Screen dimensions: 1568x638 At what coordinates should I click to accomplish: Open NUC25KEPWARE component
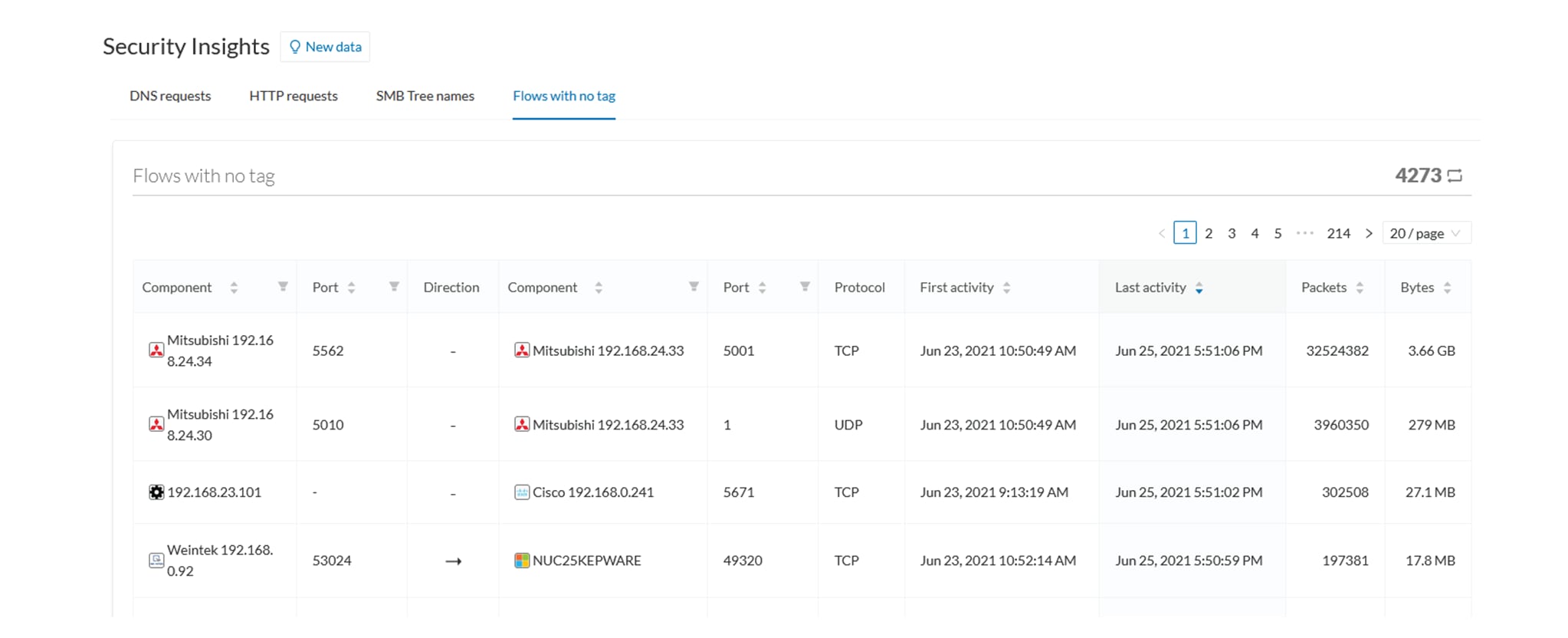[586, 561]
